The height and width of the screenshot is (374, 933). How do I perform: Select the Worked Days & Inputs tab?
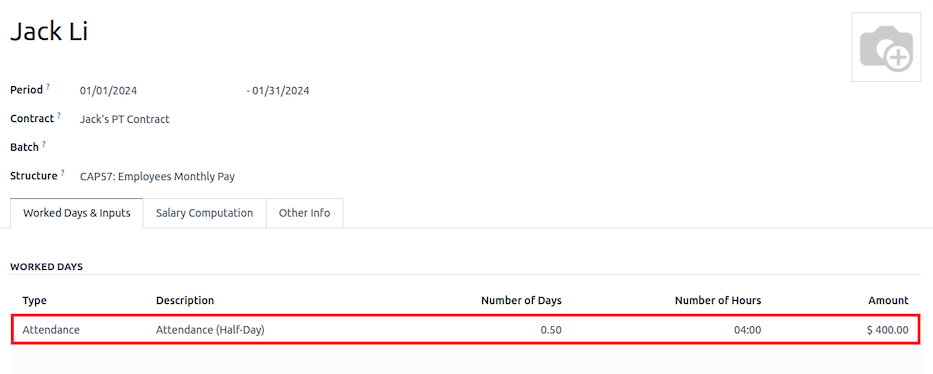76,213
